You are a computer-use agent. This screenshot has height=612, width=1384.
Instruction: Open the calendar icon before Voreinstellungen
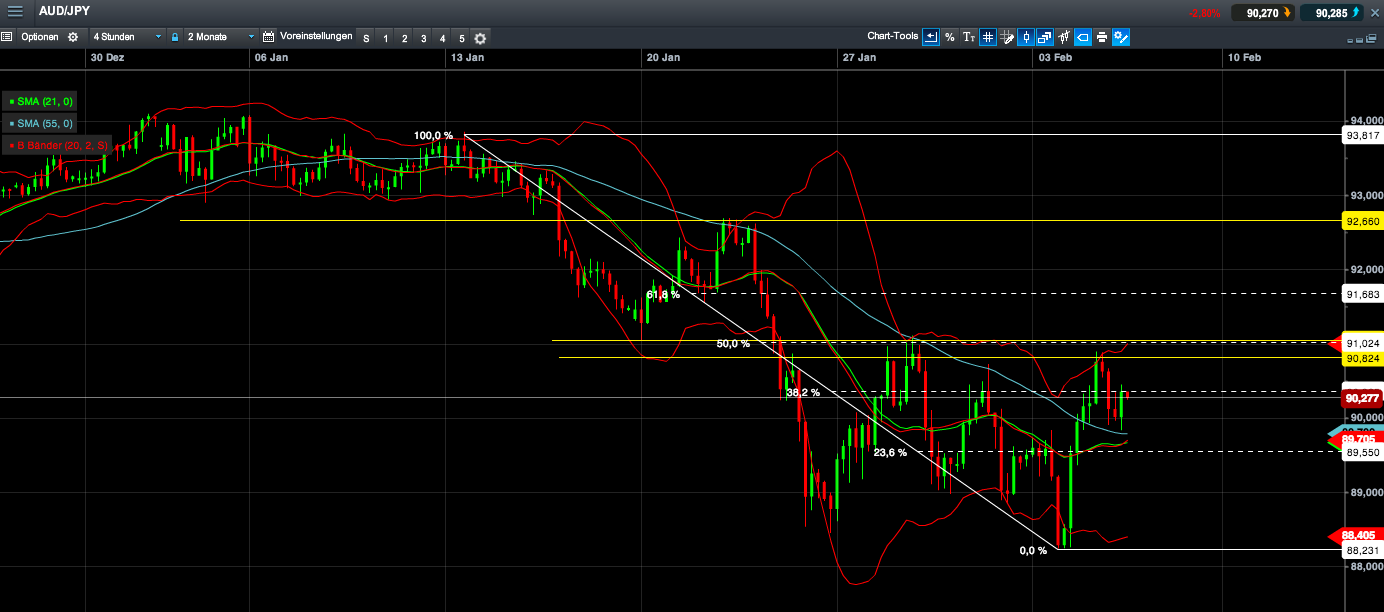[268, 37]
